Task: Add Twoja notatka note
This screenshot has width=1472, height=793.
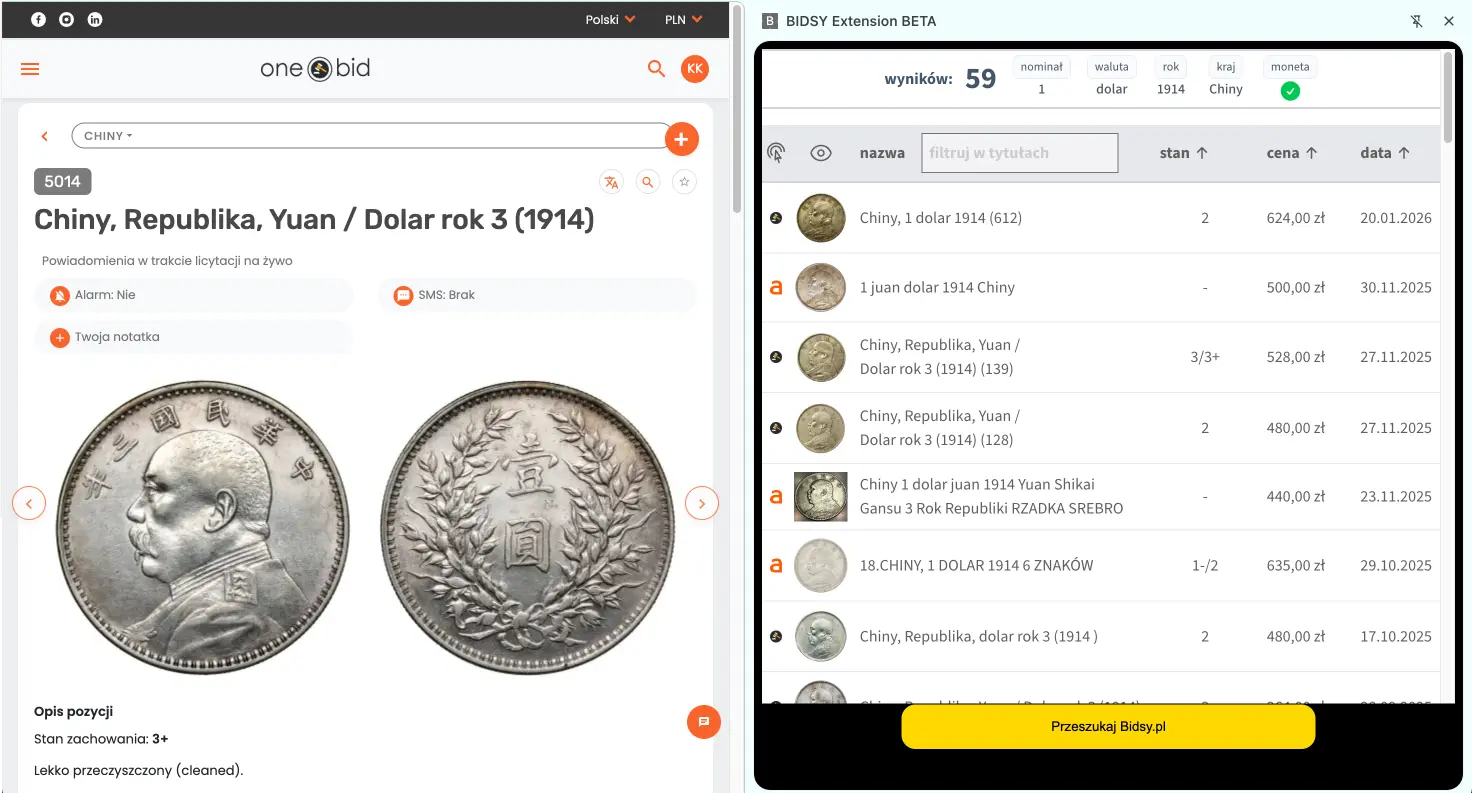Action: point(194,337)
